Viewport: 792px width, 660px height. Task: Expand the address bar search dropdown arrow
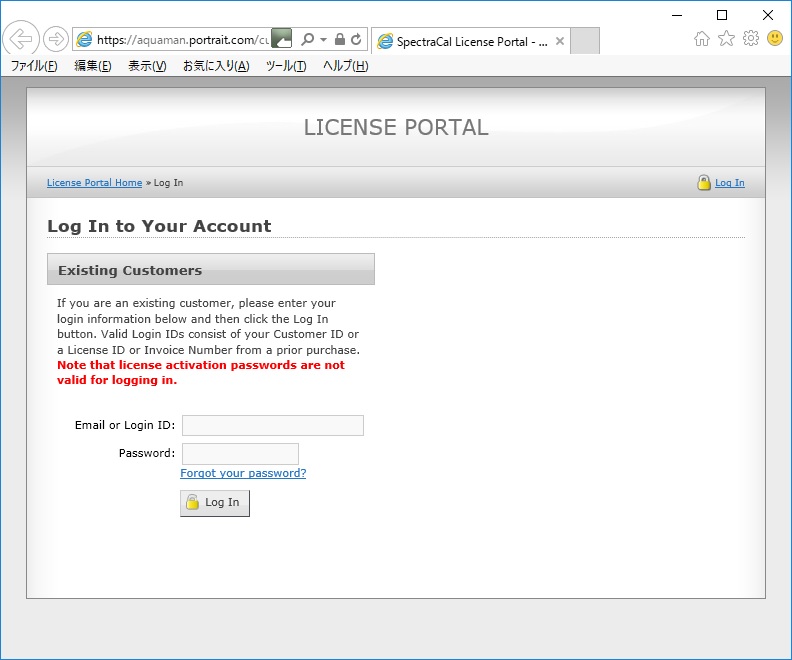(x=323, y=40)
